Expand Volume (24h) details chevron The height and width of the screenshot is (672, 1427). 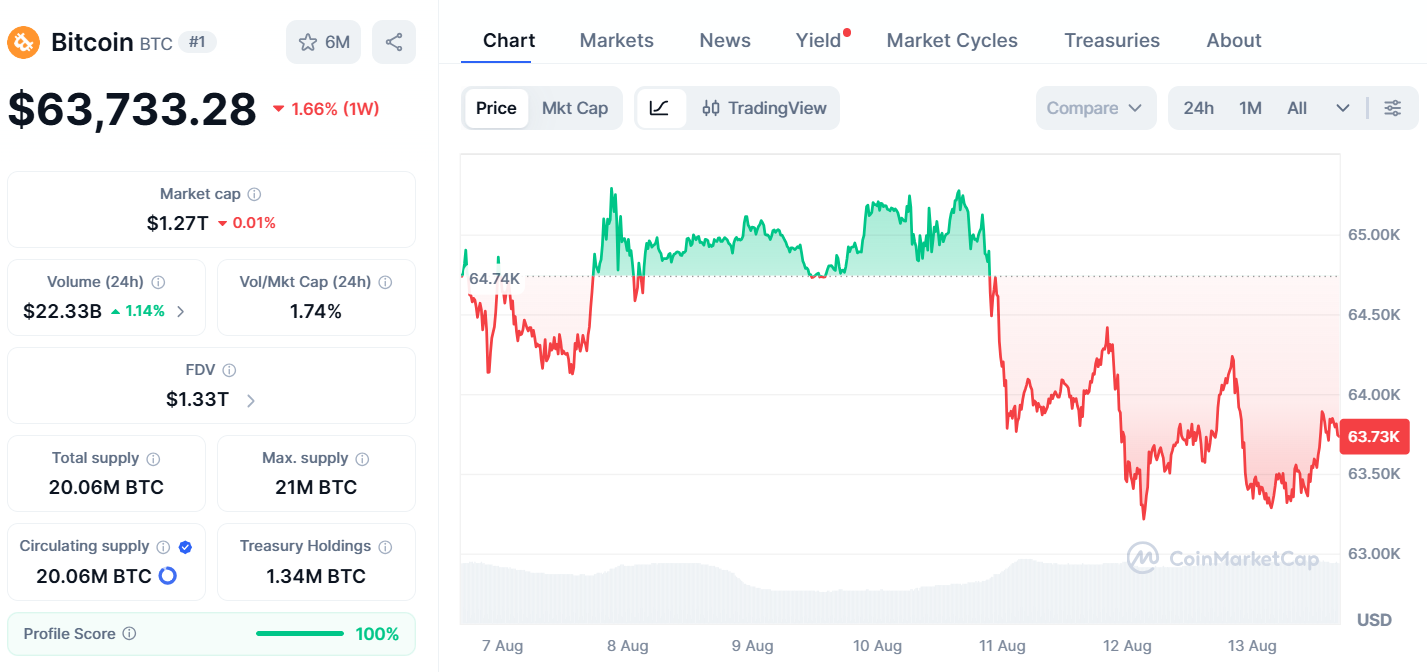coord(181,312)
